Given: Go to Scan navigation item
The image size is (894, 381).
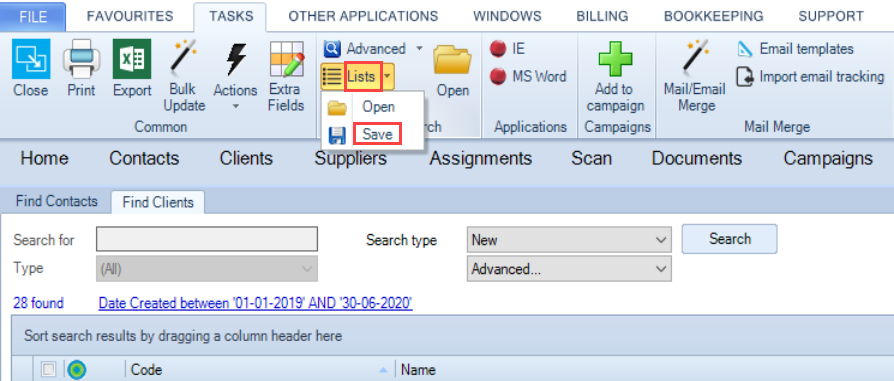Looking at the screenshot, I should (x=592, y=158).
